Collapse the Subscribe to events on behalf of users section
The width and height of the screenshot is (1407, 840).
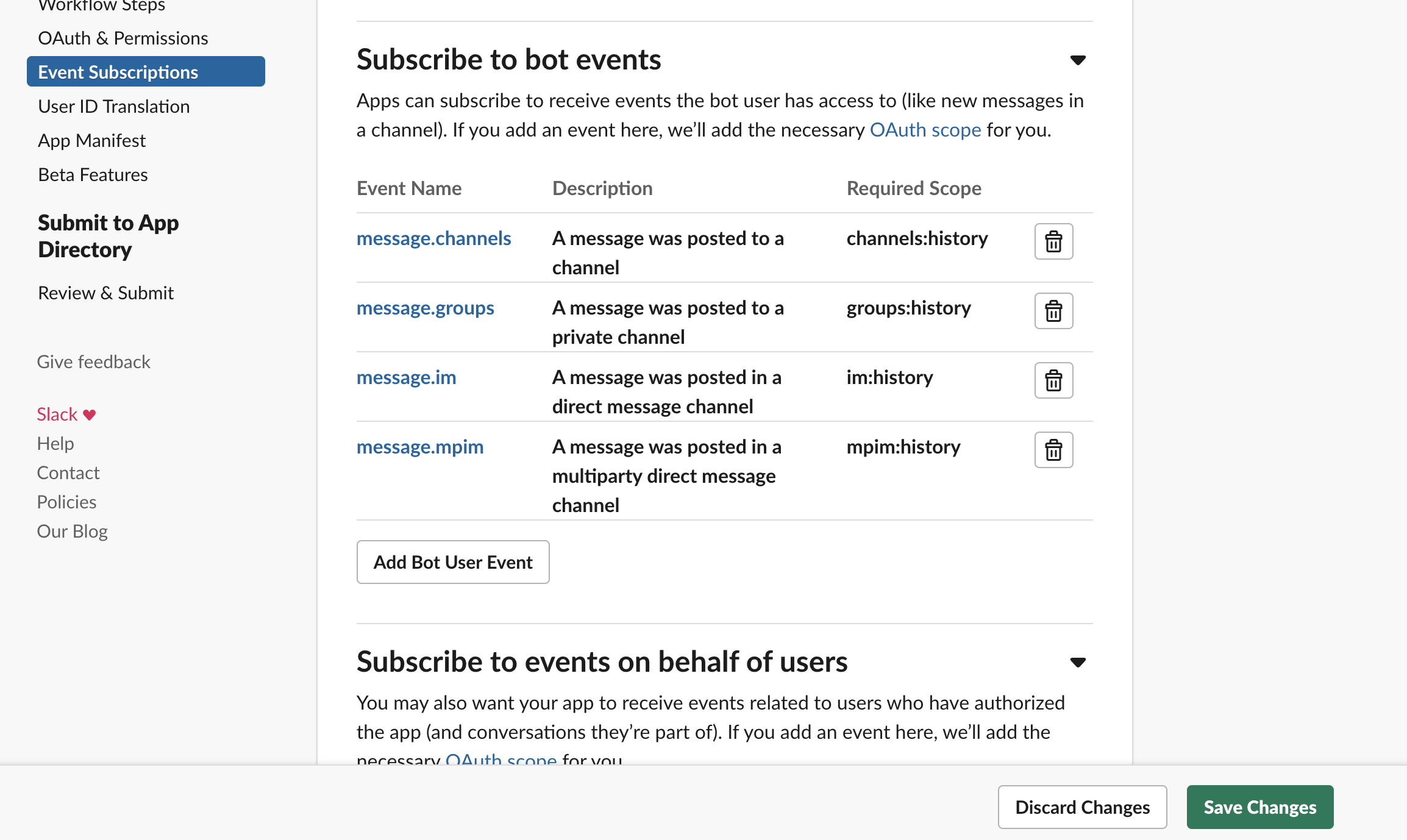point(1077,663)
